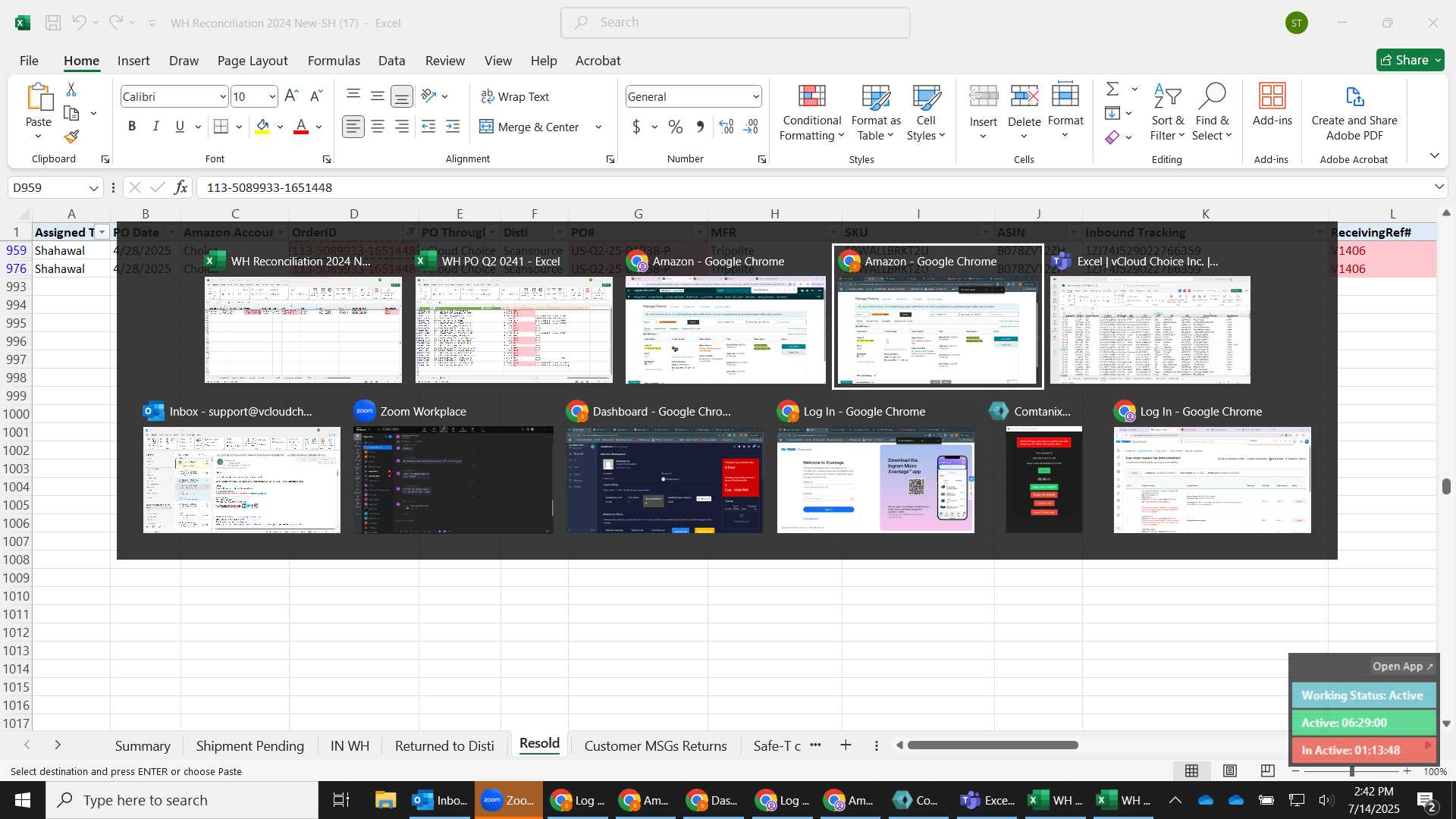Open Fill Color yellow bucket swatch
This screenshot has height=819, width=1456.
tap(262, 127)
